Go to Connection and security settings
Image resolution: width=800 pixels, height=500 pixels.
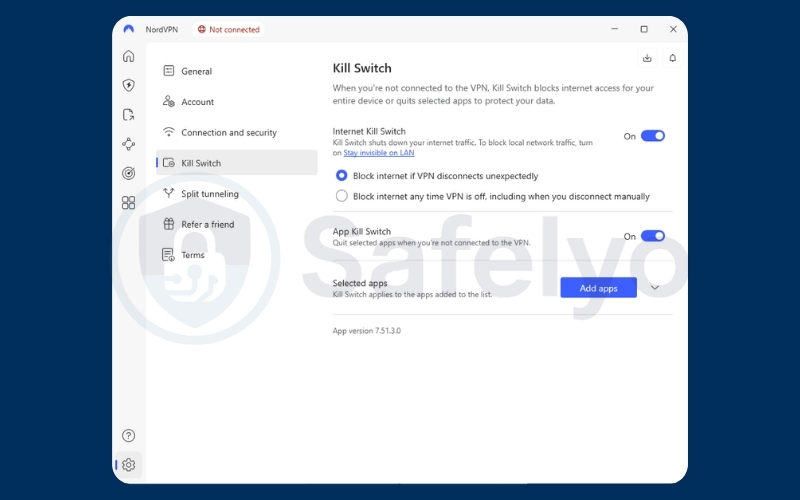pos(237,132)
